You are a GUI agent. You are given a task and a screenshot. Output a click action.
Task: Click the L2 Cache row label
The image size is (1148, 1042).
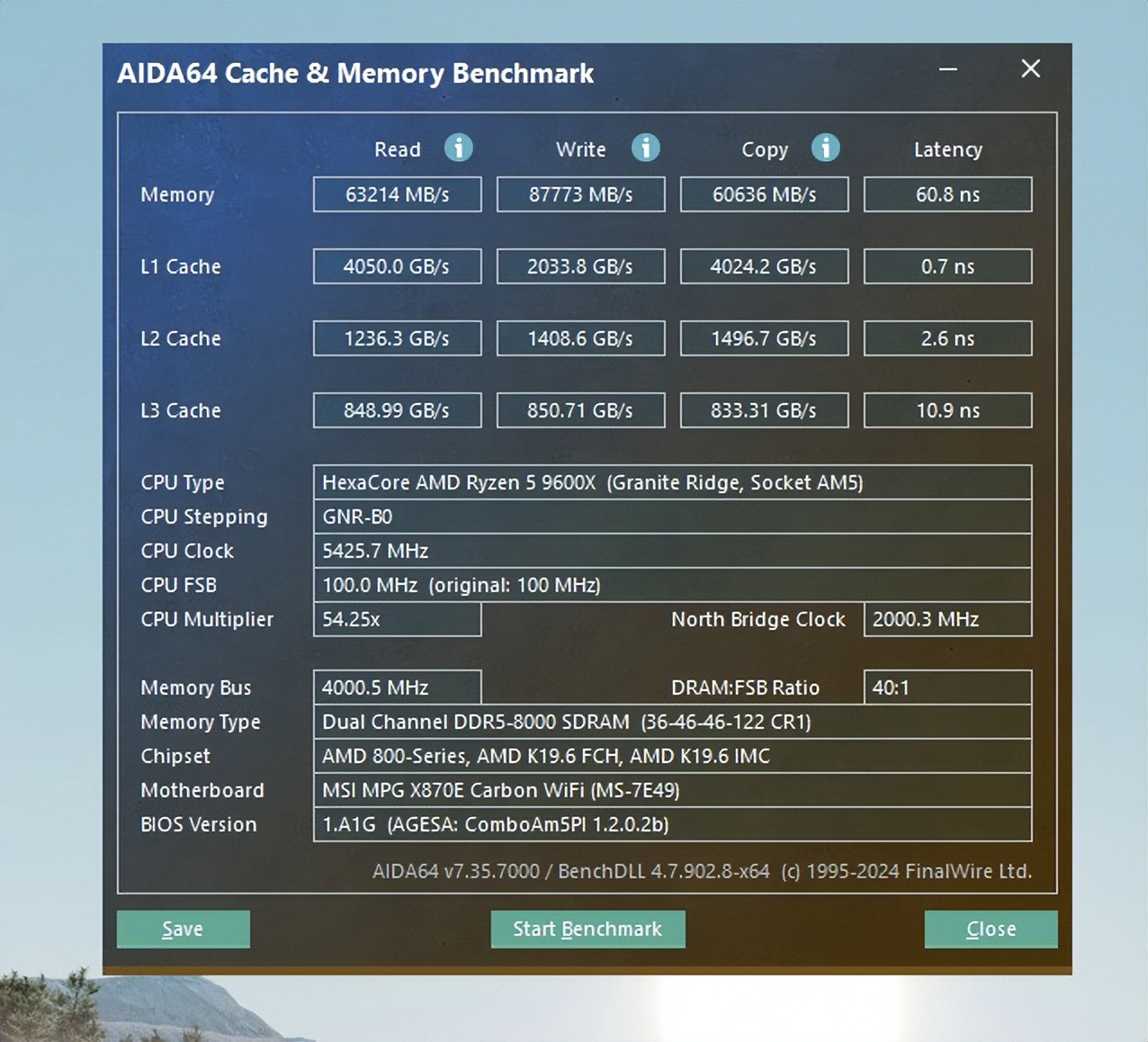(x=181, y=338)
